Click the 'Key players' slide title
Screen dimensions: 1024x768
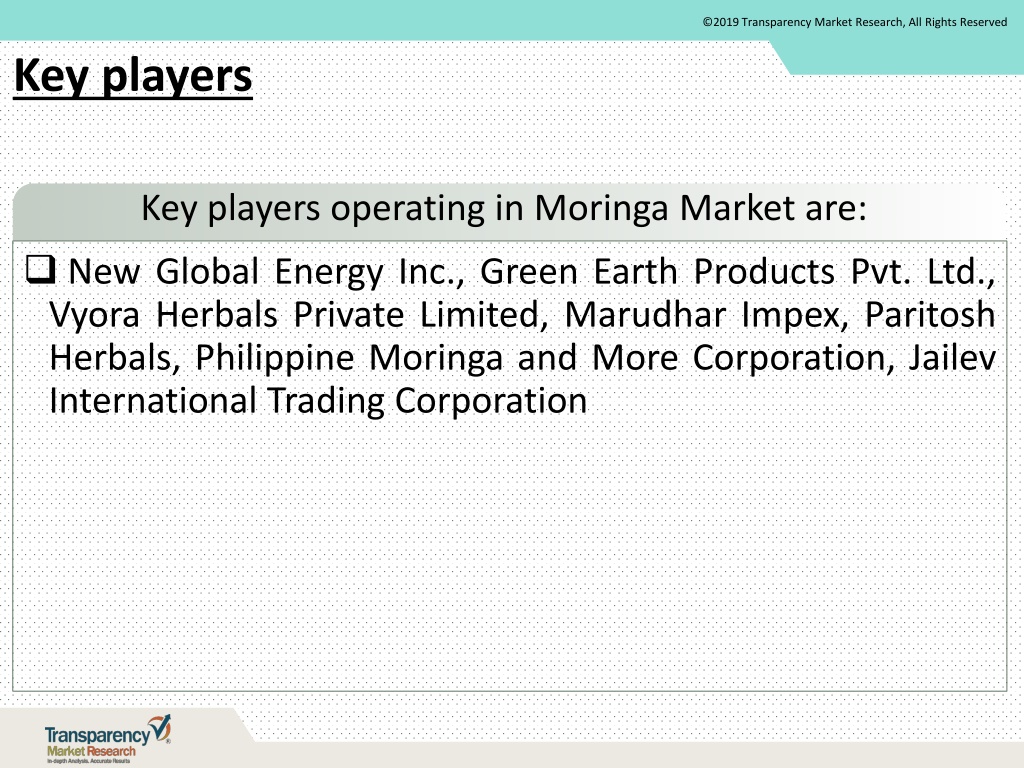133,76
